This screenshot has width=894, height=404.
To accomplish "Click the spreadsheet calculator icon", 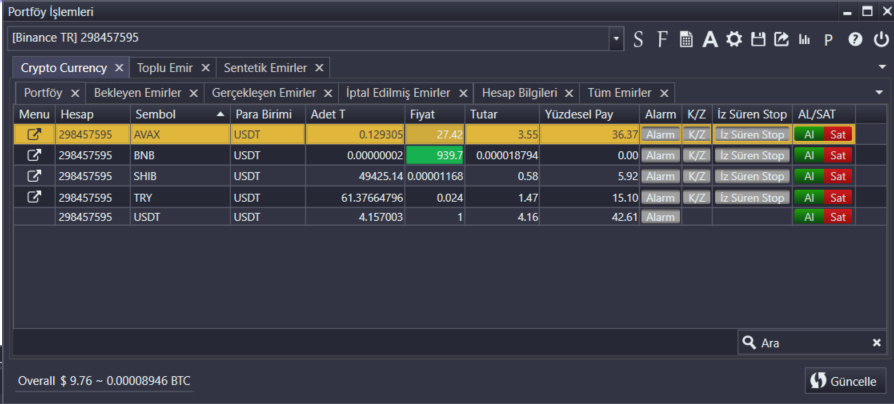I will click(686, 39).
